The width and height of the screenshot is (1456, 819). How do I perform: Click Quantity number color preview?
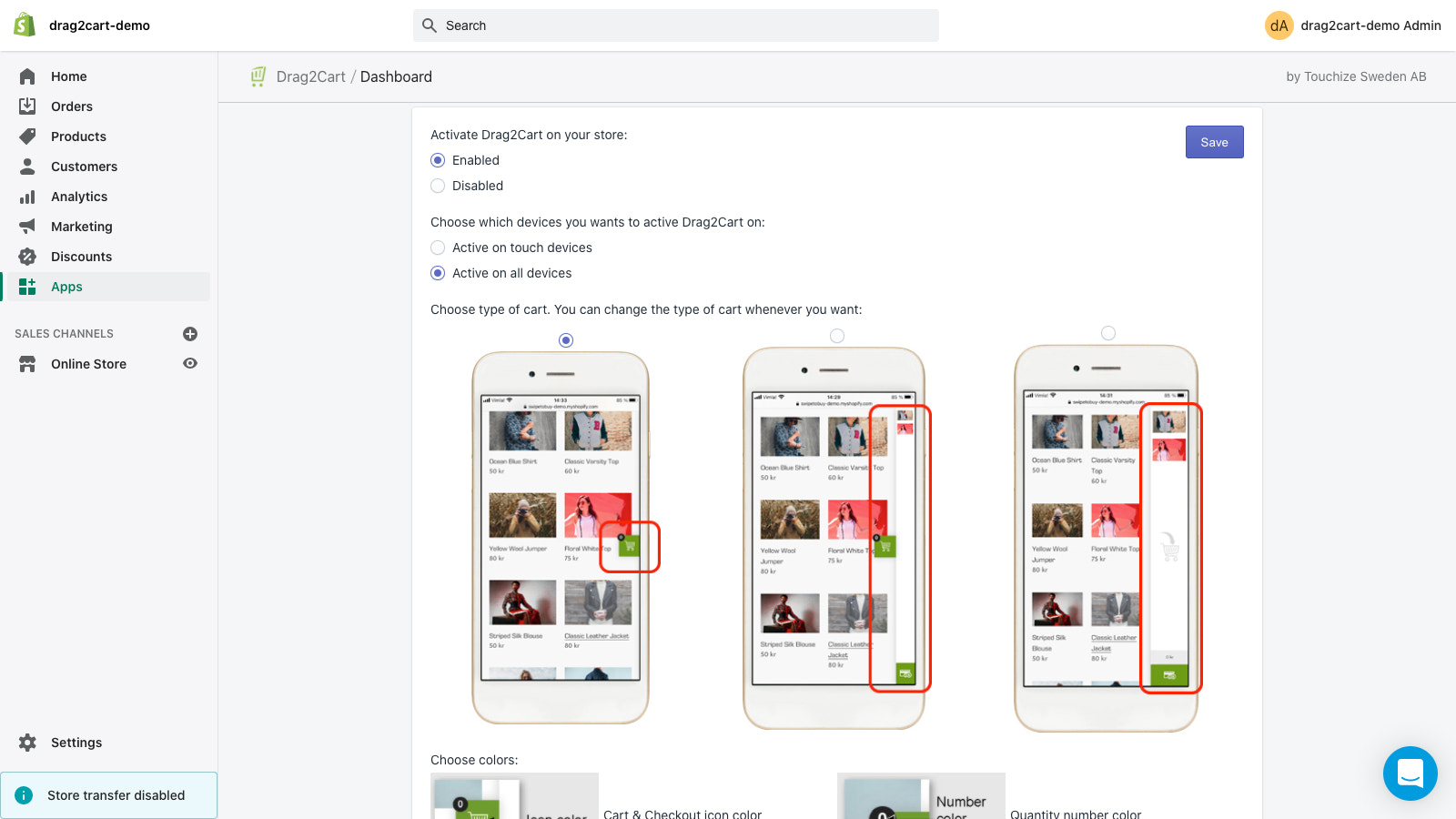(921, 796)
